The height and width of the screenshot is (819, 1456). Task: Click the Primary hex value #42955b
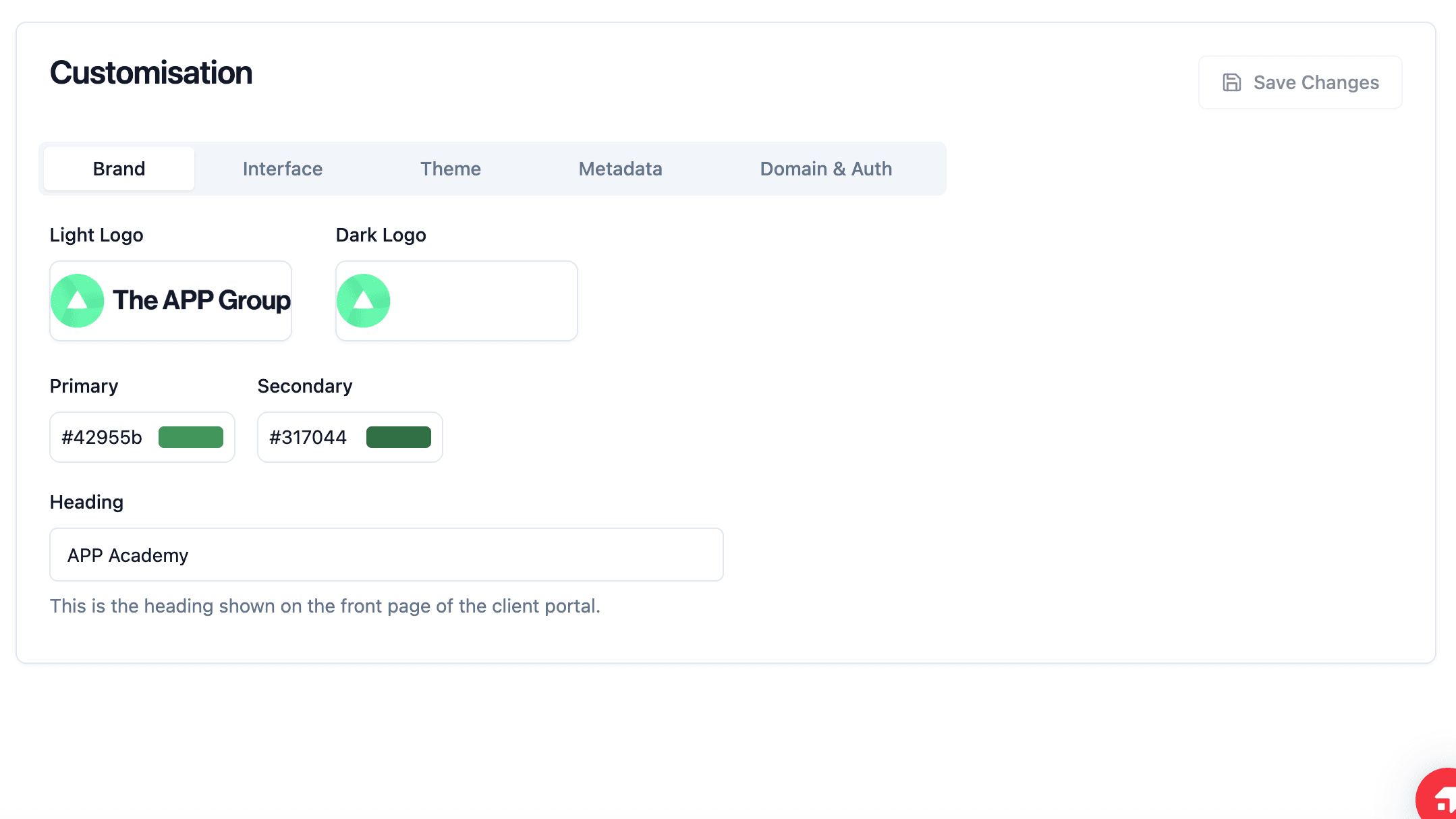tap(102, 437)
